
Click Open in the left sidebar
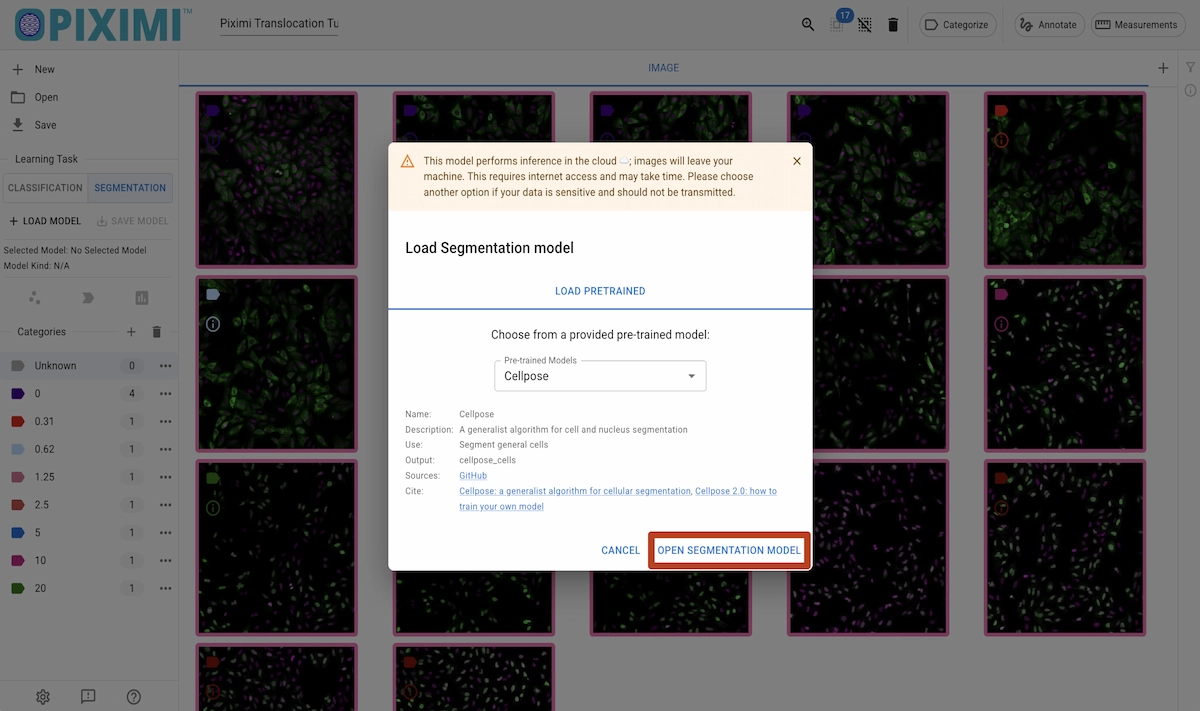(x=89, y=97)
